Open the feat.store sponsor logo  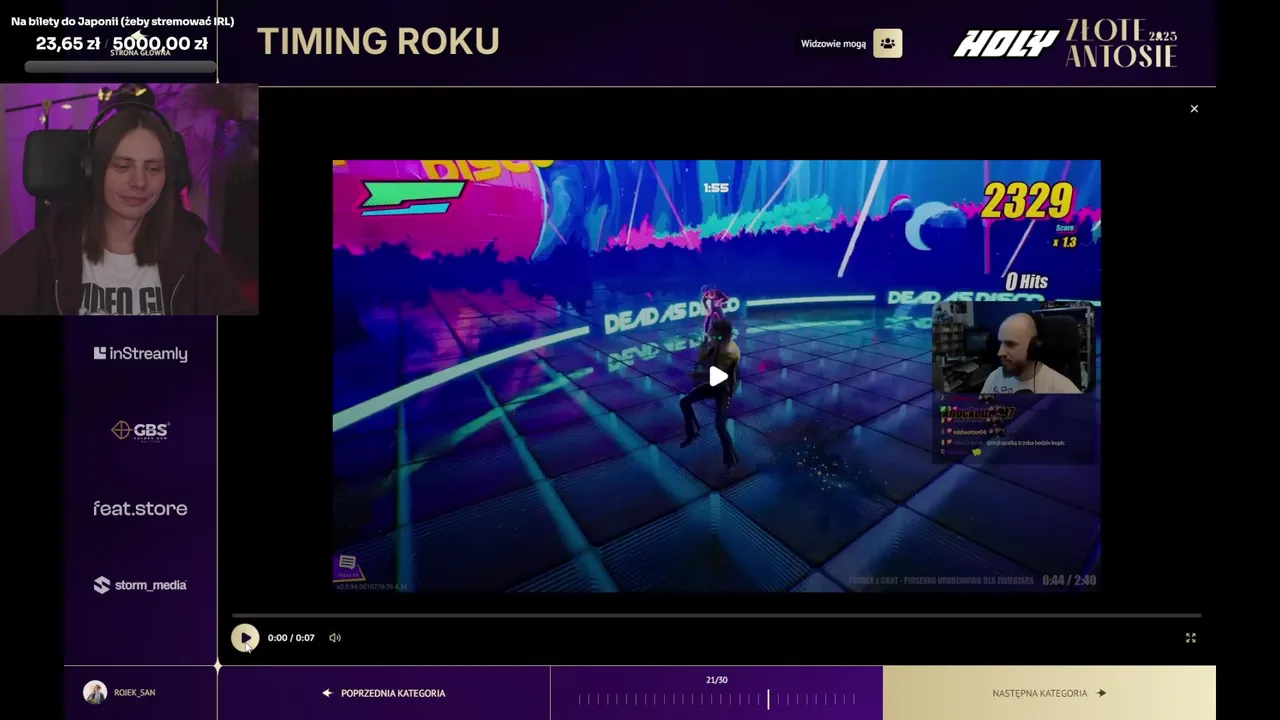click(x=140, y=508)
